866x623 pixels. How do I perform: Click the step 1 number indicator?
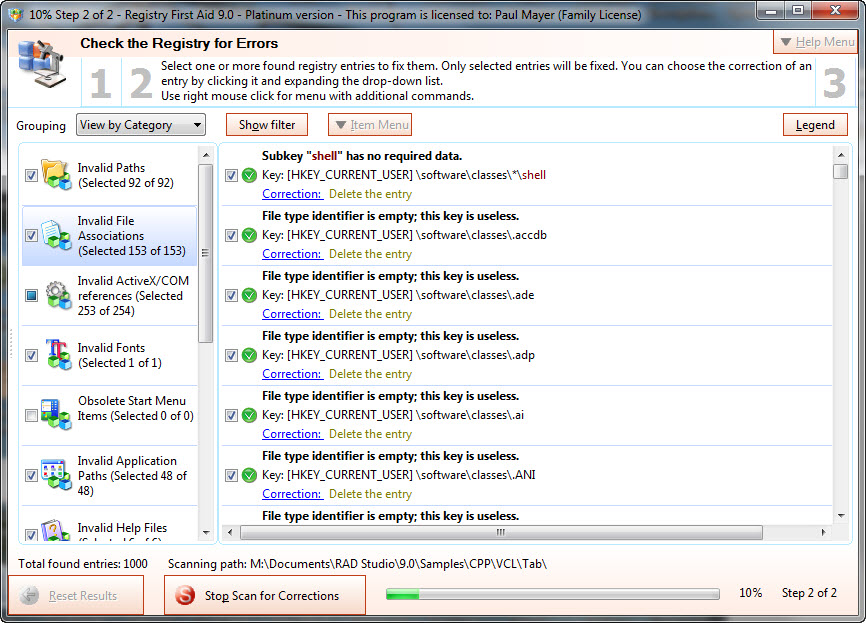101,84
